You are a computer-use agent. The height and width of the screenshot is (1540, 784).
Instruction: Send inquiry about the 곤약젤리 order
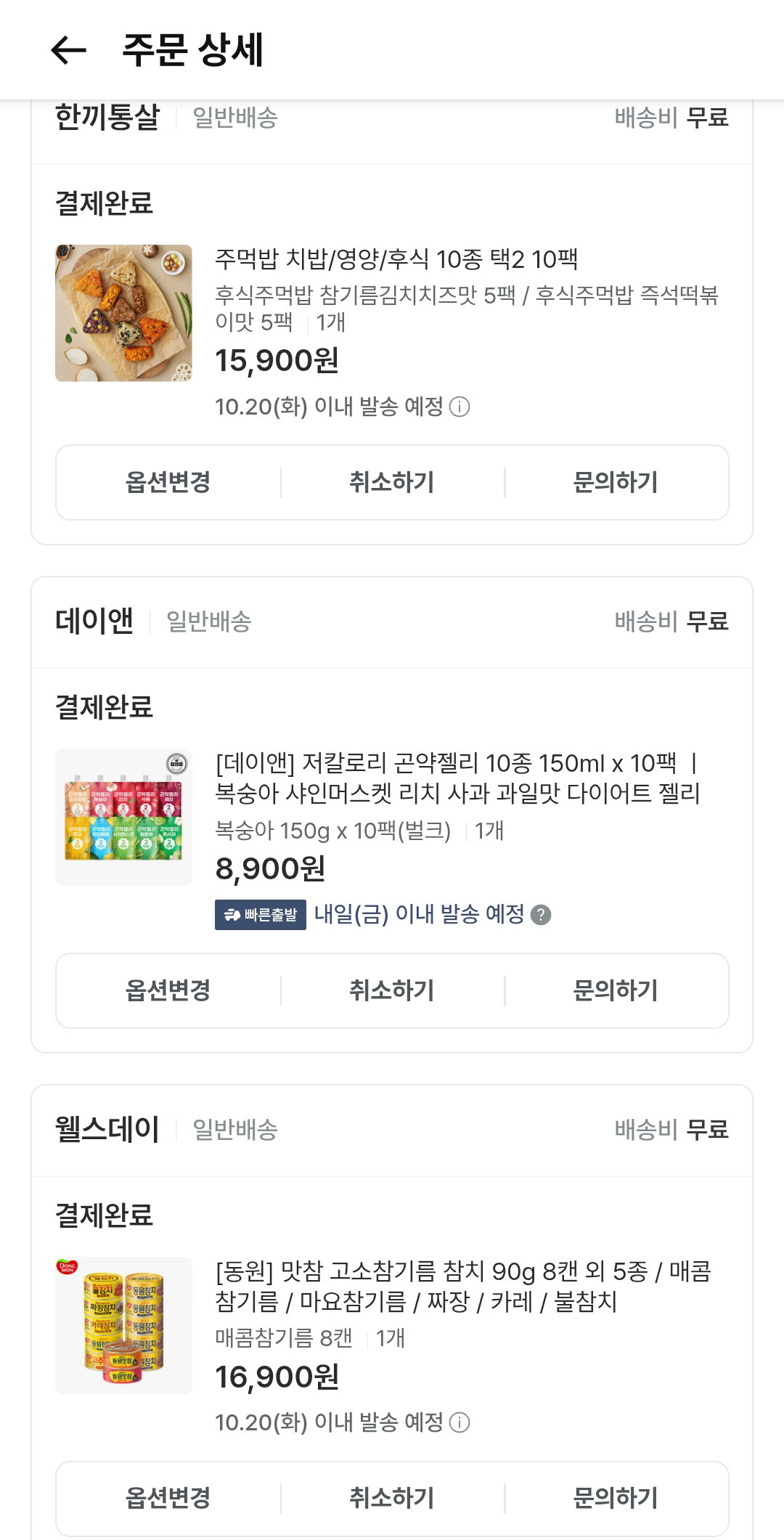click(x=616, y=990)
